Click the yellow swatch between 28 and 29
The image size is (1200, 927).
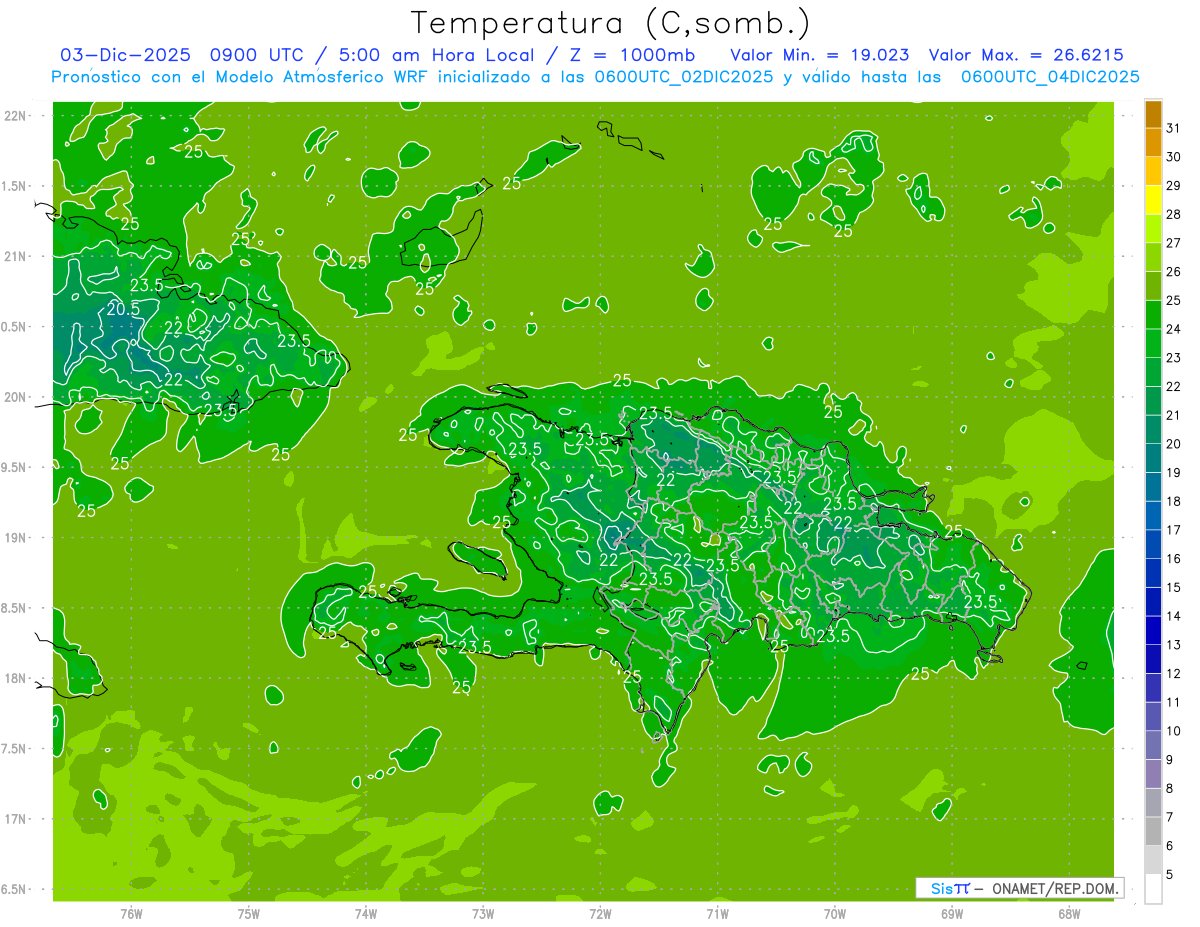[x=1153, y=200]
